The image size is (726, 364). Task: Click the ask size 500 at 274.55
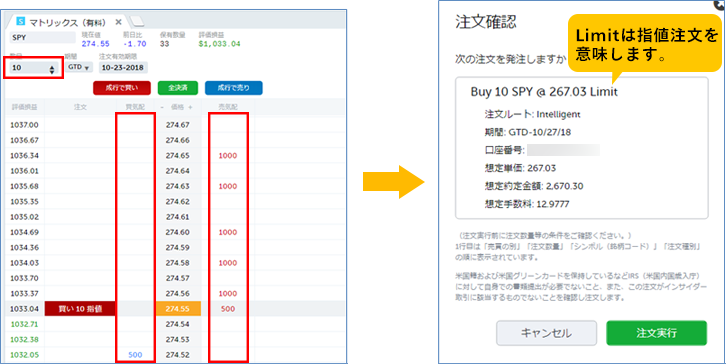click(x=228, y=309)
